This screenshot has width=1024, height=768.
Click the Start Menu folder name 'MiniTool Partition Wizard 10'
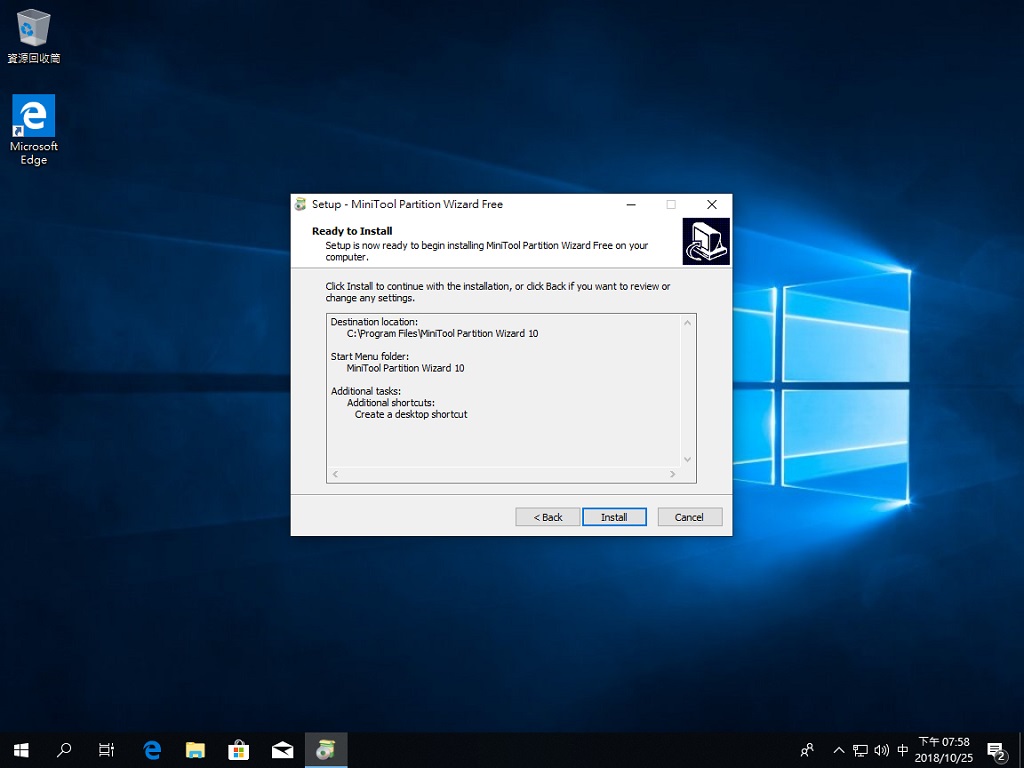click(406, 368)
